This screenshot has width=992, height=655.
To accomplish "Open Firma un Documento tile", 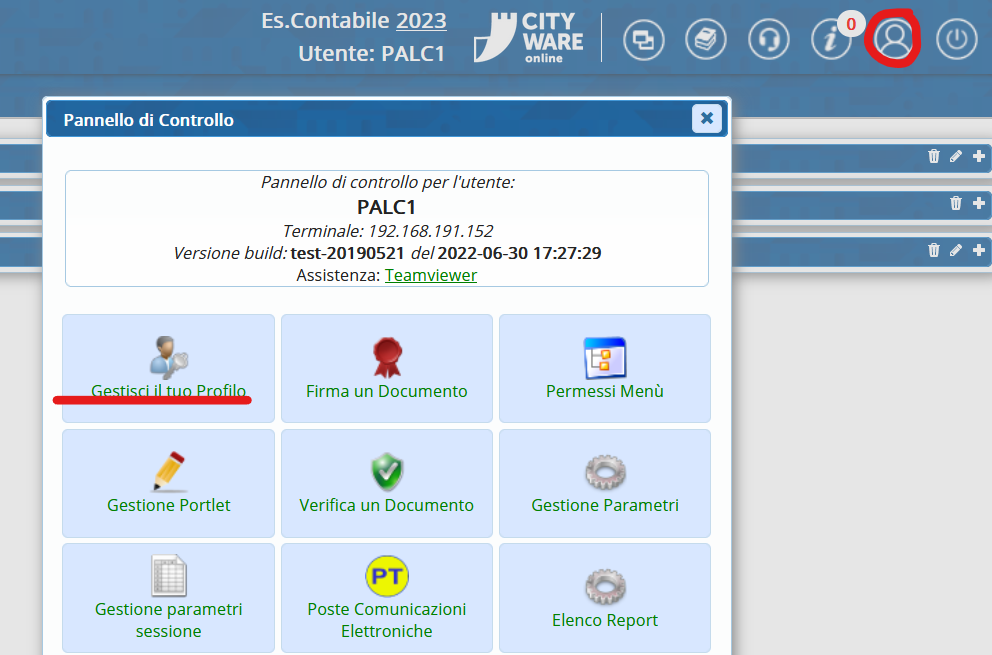I will click(387, 368).
